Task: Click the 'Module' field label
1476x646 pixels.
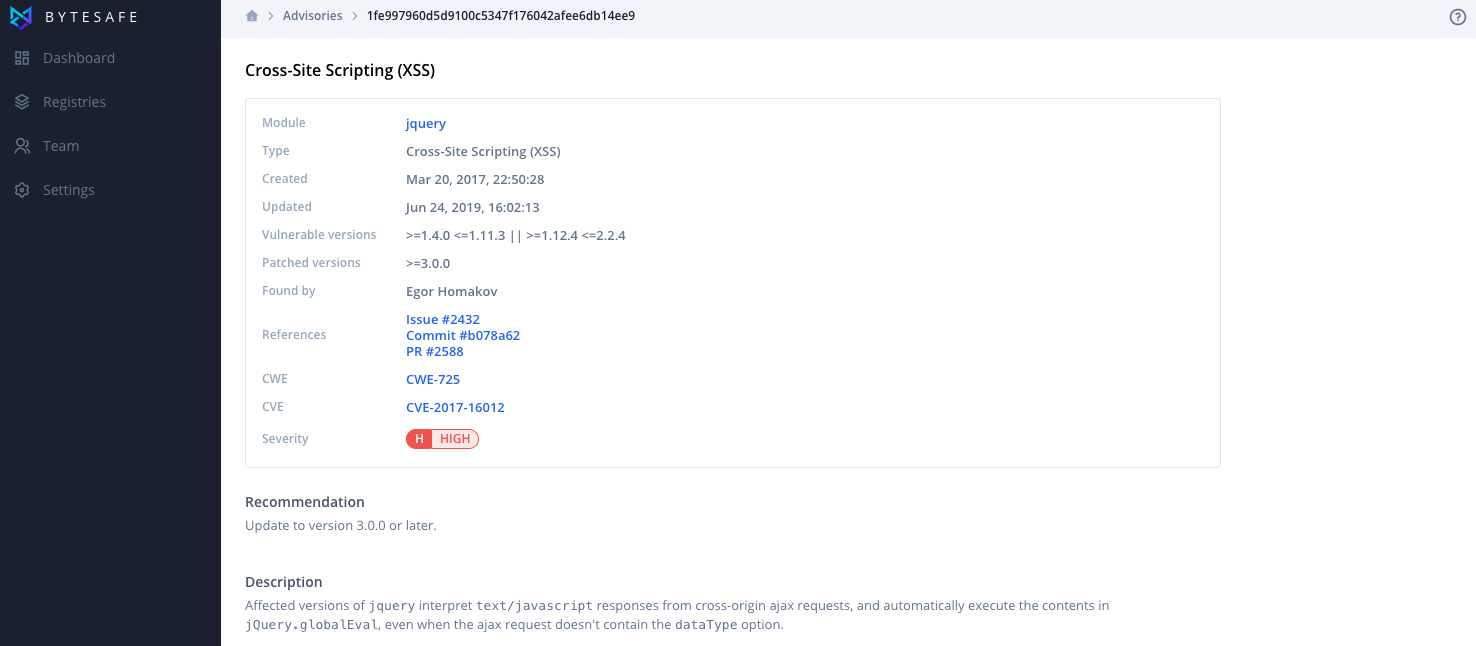Action: [284, 123]
